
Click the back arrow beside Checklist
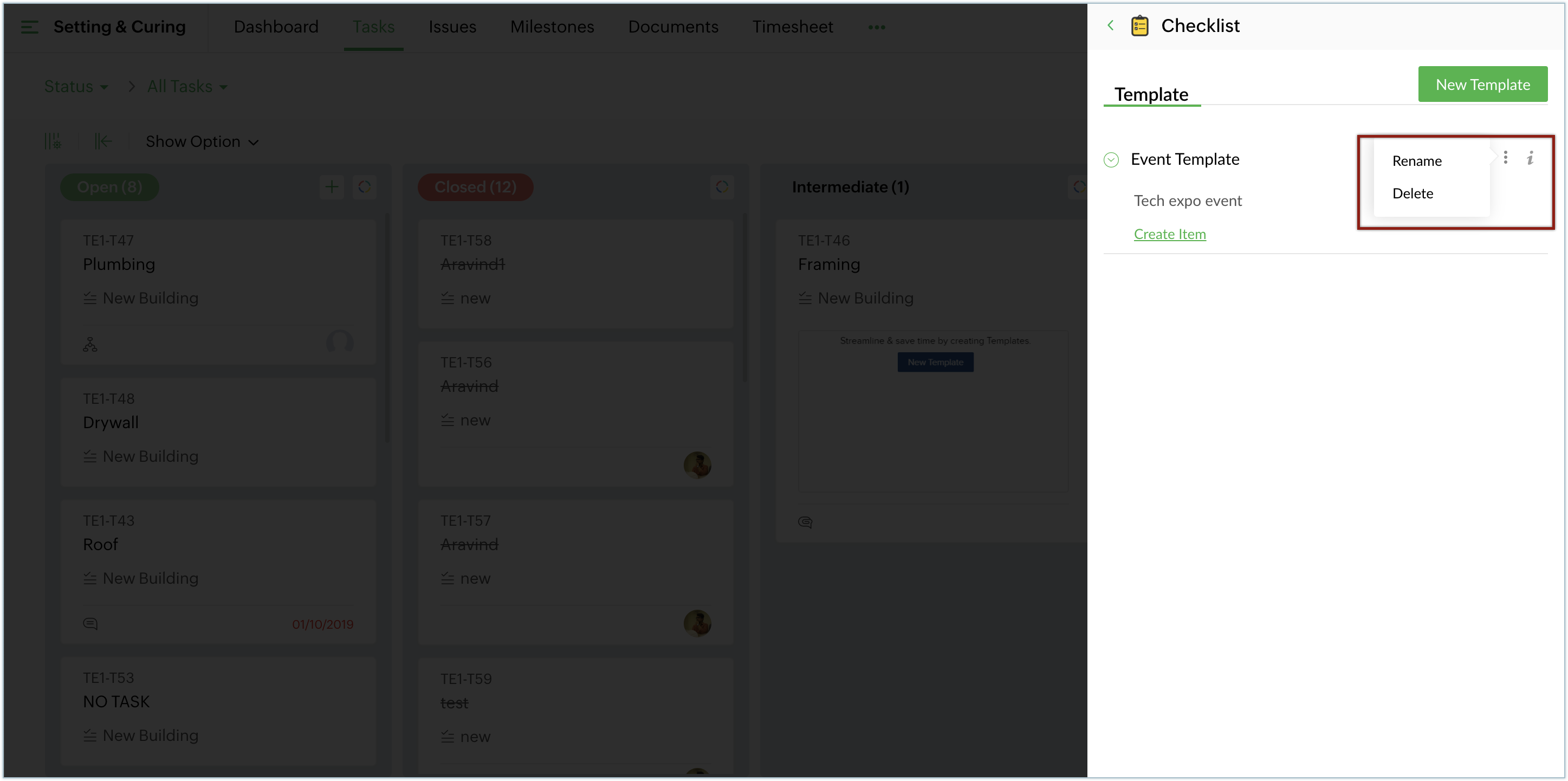(1110, 25)
